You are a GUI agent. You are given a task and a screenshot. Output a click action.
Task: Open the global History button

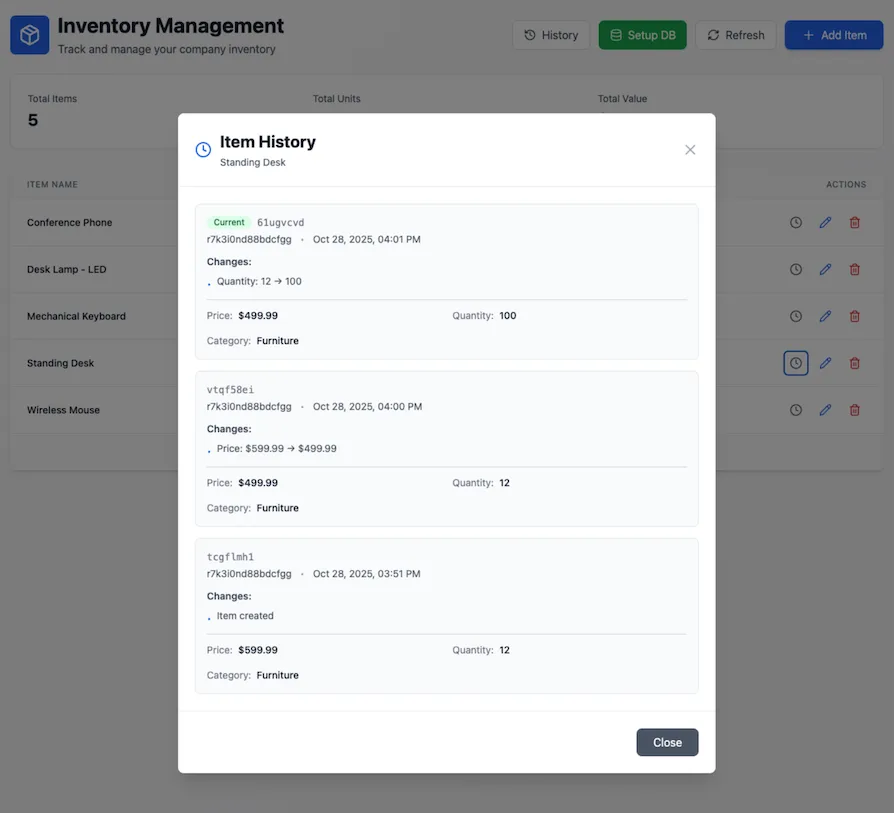[551, 35]
